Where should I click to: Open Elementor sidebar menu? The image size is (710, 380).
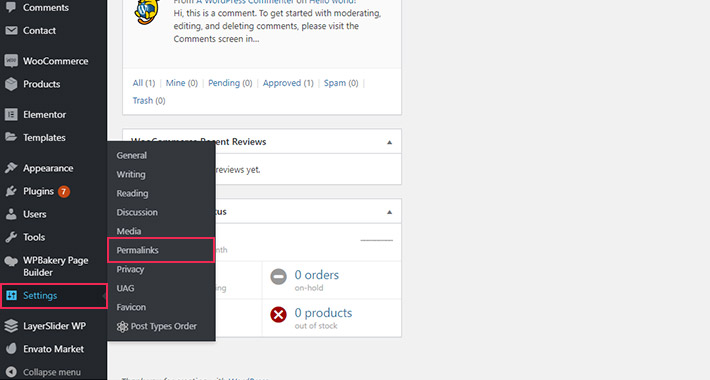tap(44, 115)
